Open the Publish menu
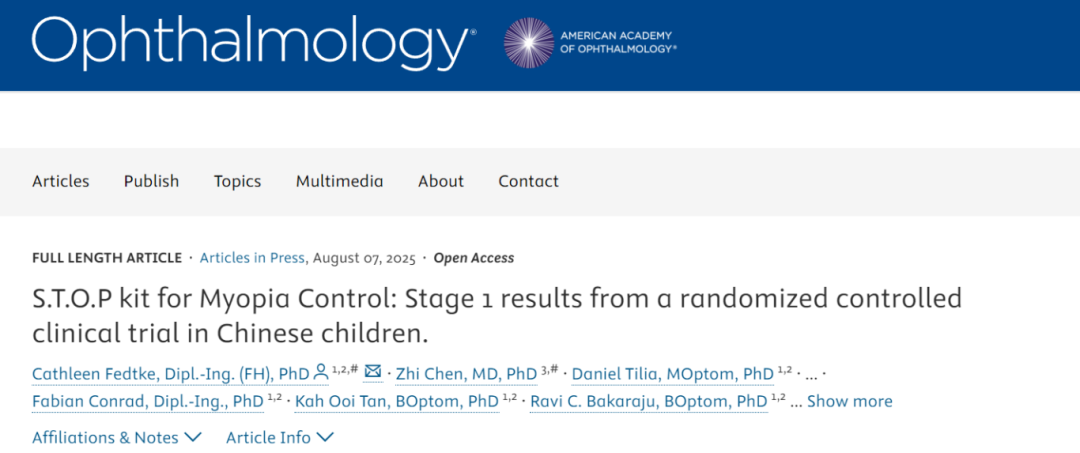Viewport: 1080px width, 453px height. pos(151,181)
